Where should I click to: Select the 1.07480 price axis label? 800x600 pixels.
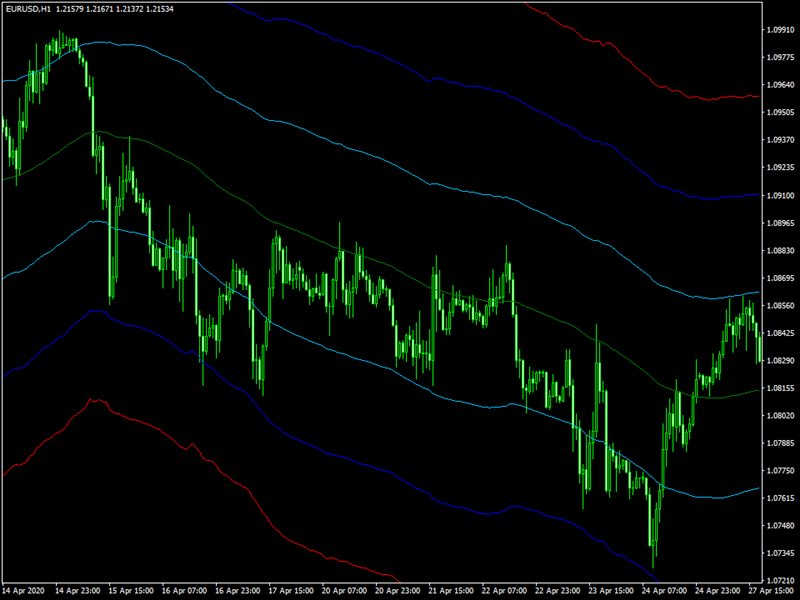point(780,526)
